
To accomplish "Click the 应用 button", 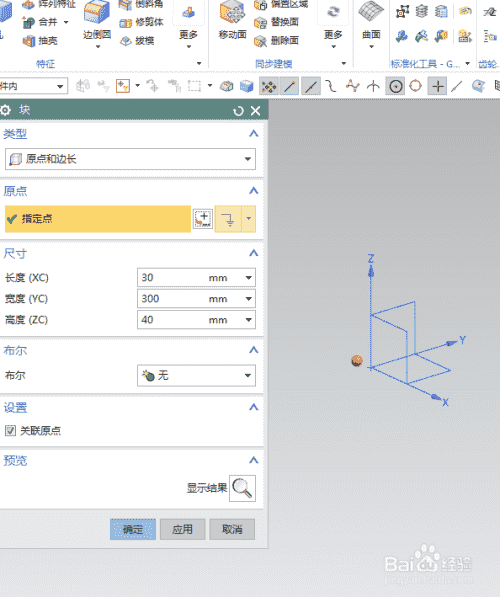I will click(182, 529).
